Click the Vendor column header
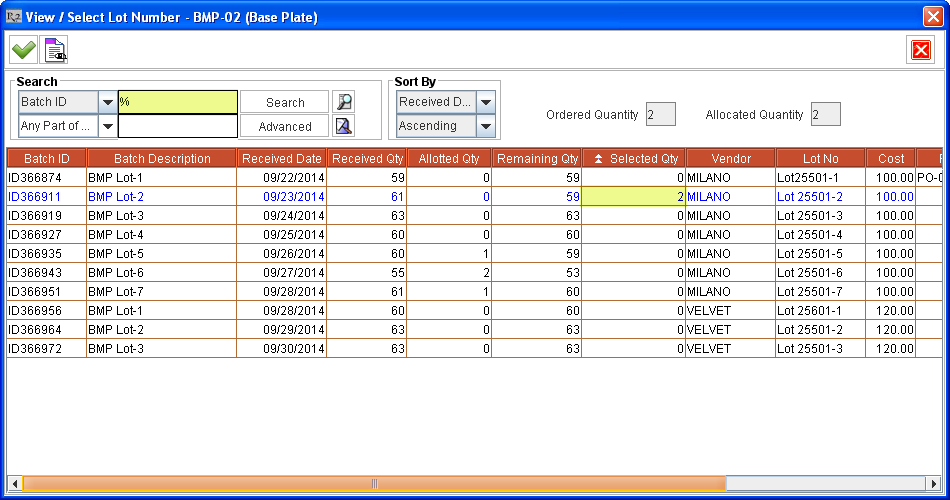Image resolution: width=950 pixels, height=500 pixels. coord(731,159)
